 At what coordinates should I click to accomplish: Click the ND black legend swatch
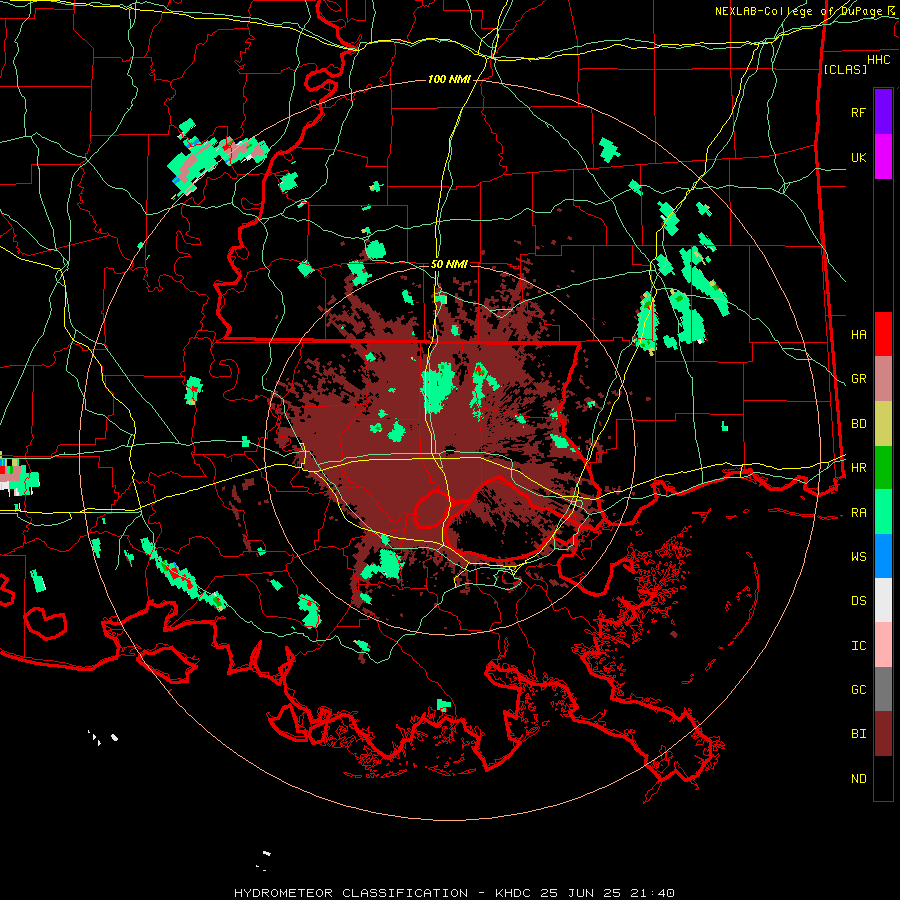(883, 778)
